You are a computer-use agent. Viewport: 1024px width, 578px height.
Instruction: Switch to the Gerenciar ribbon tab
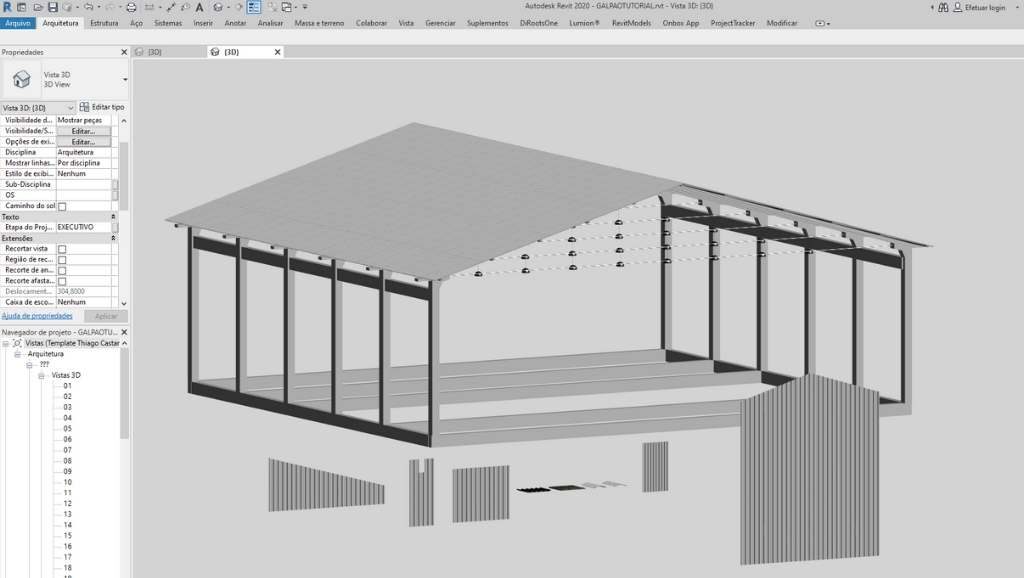tap(439, 22)
